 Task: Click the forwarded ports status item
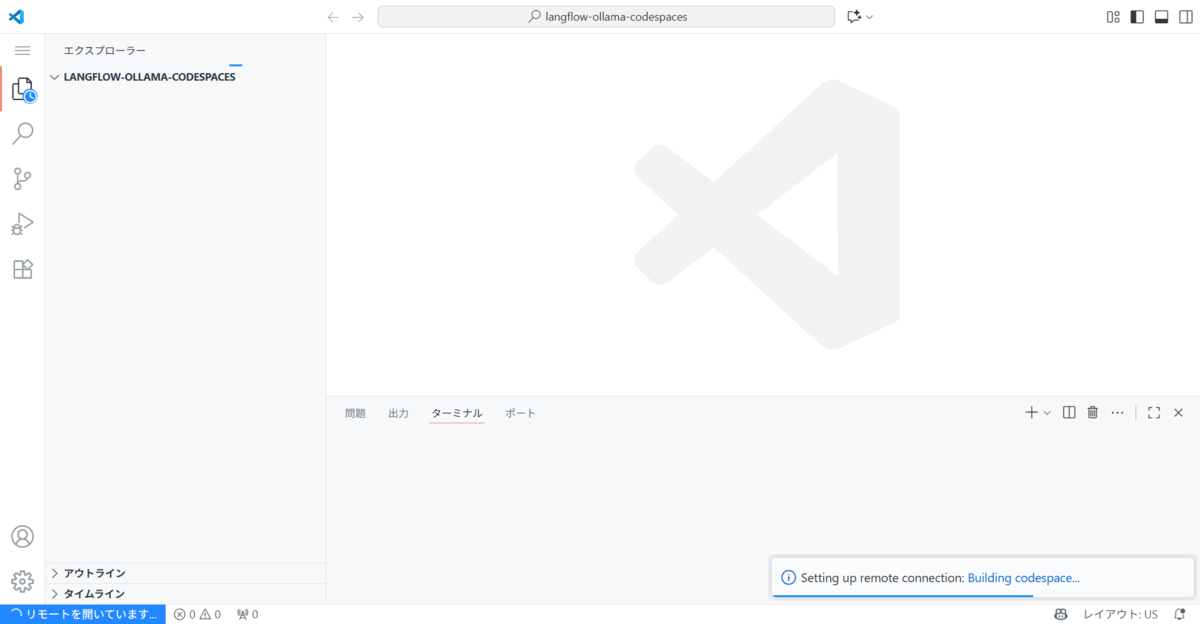247,614
